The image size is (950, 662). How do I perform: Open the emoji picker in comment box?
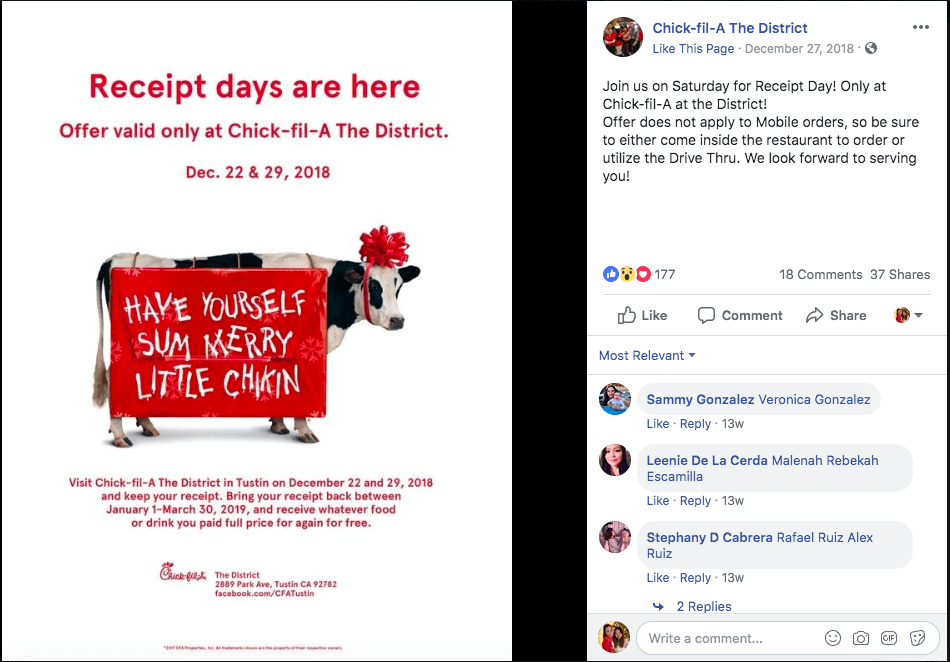tap(833, 638)
